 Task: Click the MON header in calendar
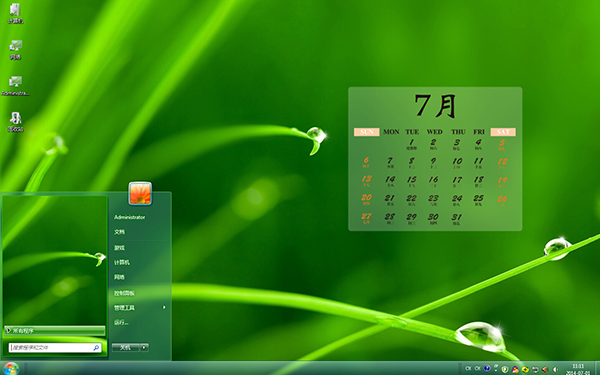click(x=391, y=132)
